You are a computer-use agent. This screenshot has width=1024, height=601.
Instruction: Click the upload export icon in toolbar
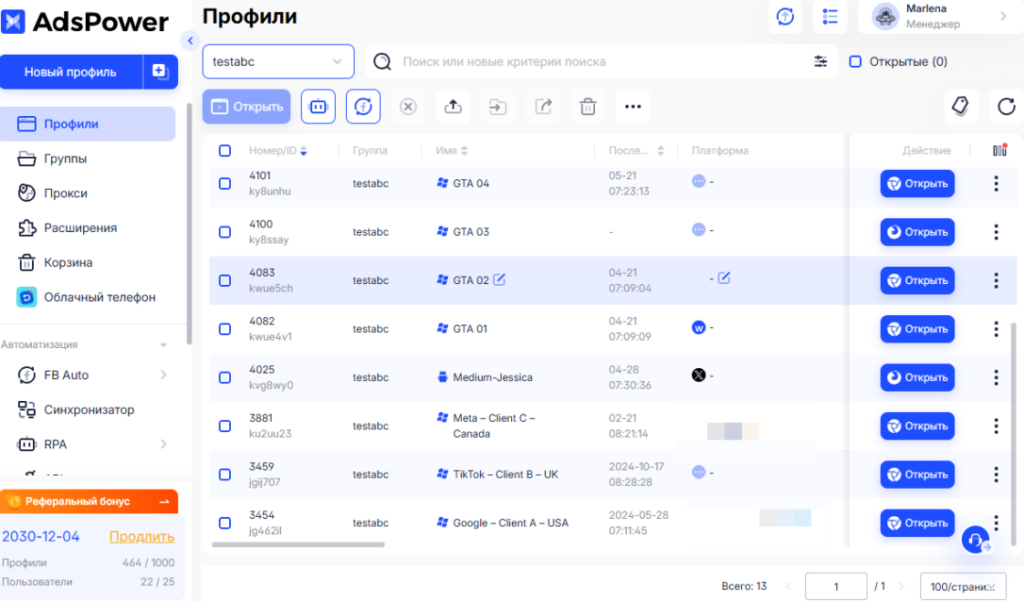(x=452, y=107)
